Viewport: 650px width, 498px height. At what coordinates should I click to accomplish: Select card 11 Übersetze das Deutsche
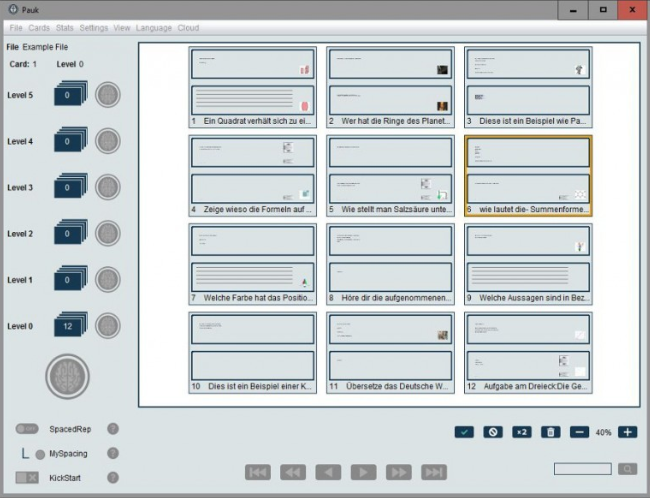[x=390, y=352]
